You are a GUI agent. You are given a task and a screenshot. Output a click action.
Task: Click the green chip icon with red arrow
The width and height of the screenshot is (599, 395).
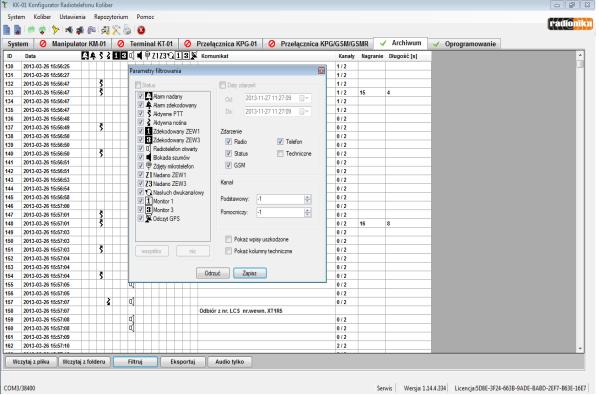42,30
